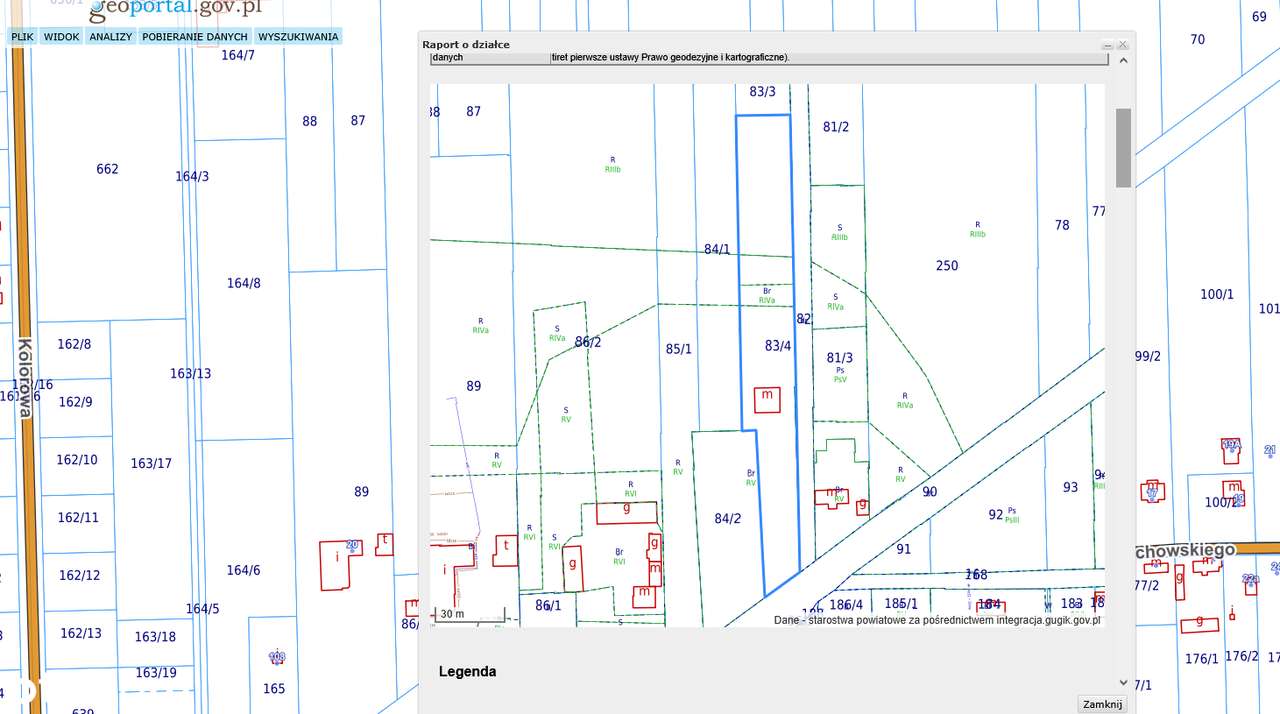The width and height of the screenshot is (1280, 714).
Task: Click parcel label 84/2 in the report
Action: (728, 518)
